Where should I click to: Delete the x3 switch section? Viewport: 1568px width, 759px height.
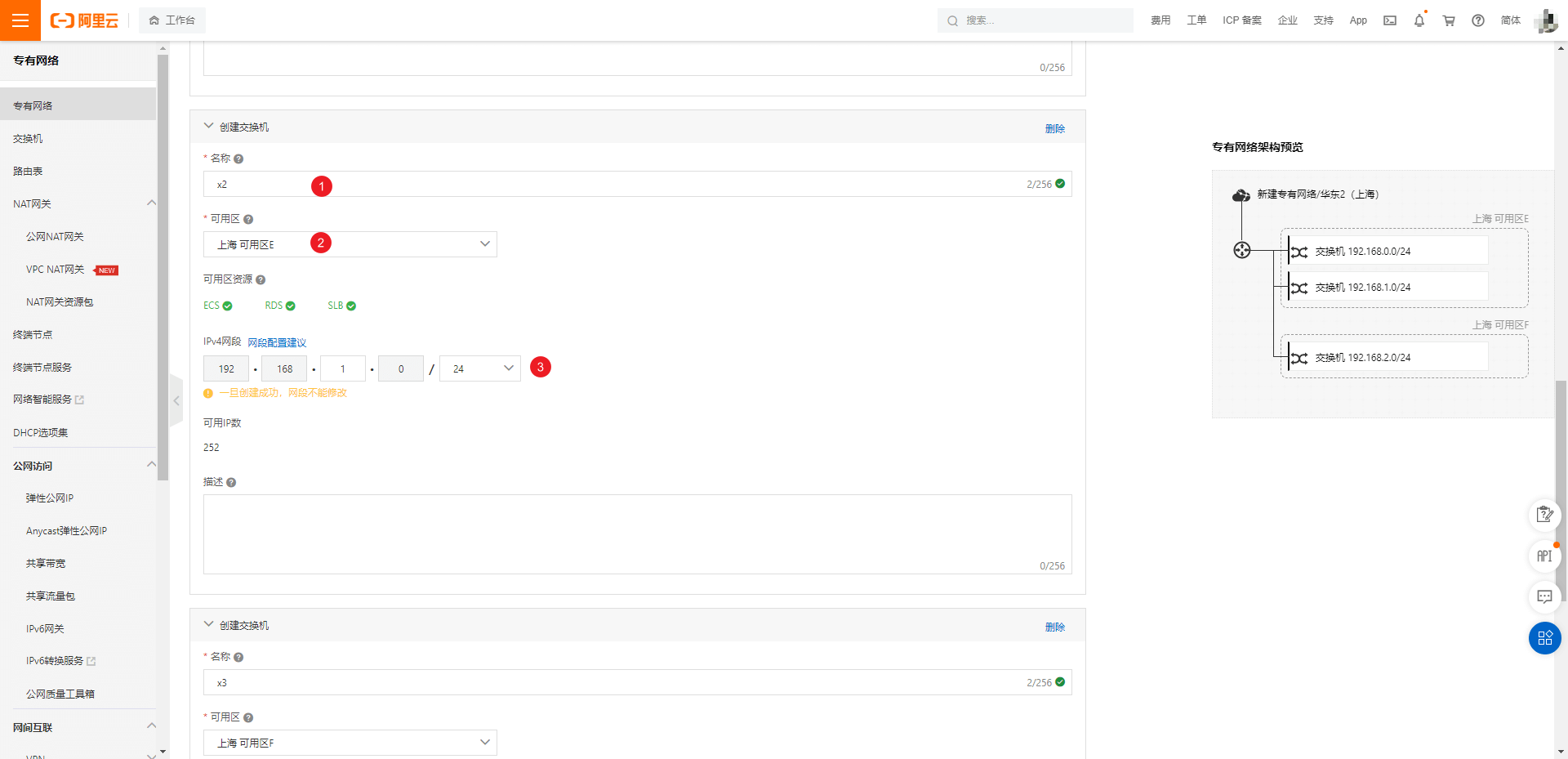click(1054, 627)
